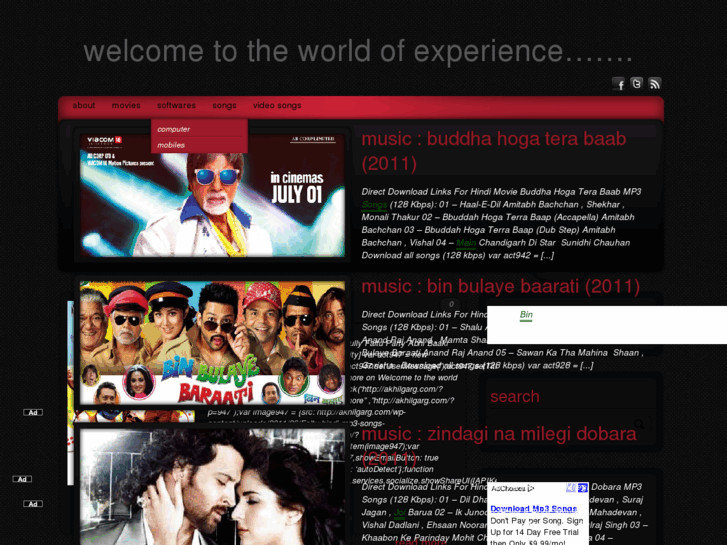The height and width of the screenshot is (545, 727).
Task: Click the green 'Main' link in Buddha post
Action: point(466,243)
